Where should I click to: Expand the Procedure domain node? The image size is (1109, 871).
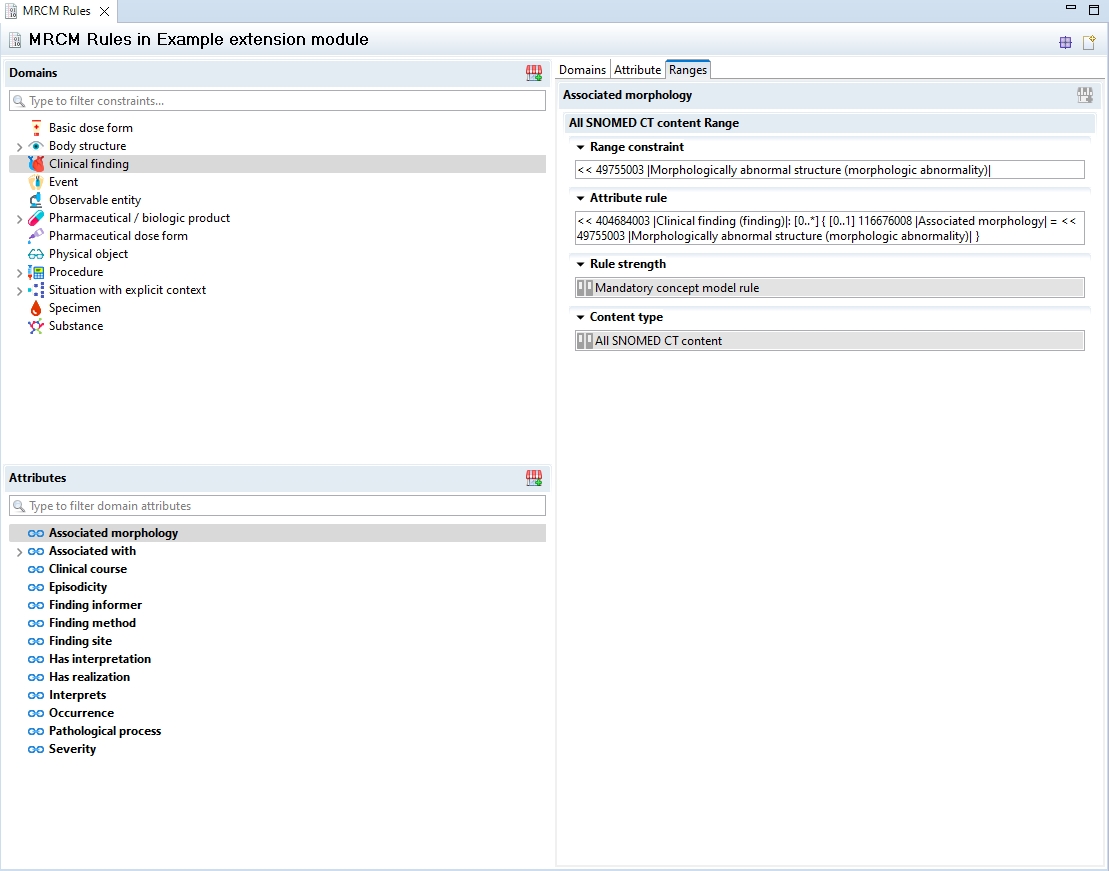[19, 273]
